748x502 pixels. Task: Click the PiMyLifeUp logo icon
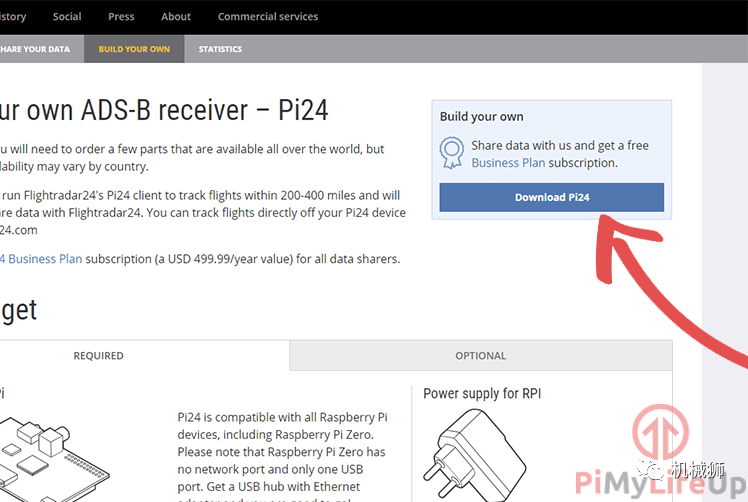[x=661, y=432]
